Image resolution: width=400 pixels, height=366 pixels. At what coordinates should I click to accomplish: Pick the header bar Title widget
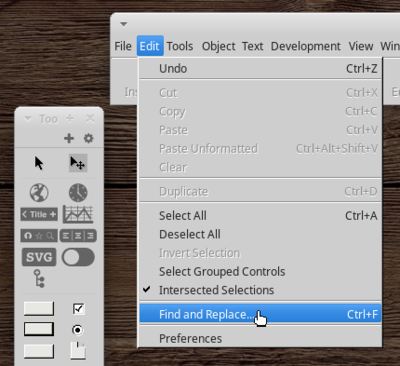tap(39, 214)
